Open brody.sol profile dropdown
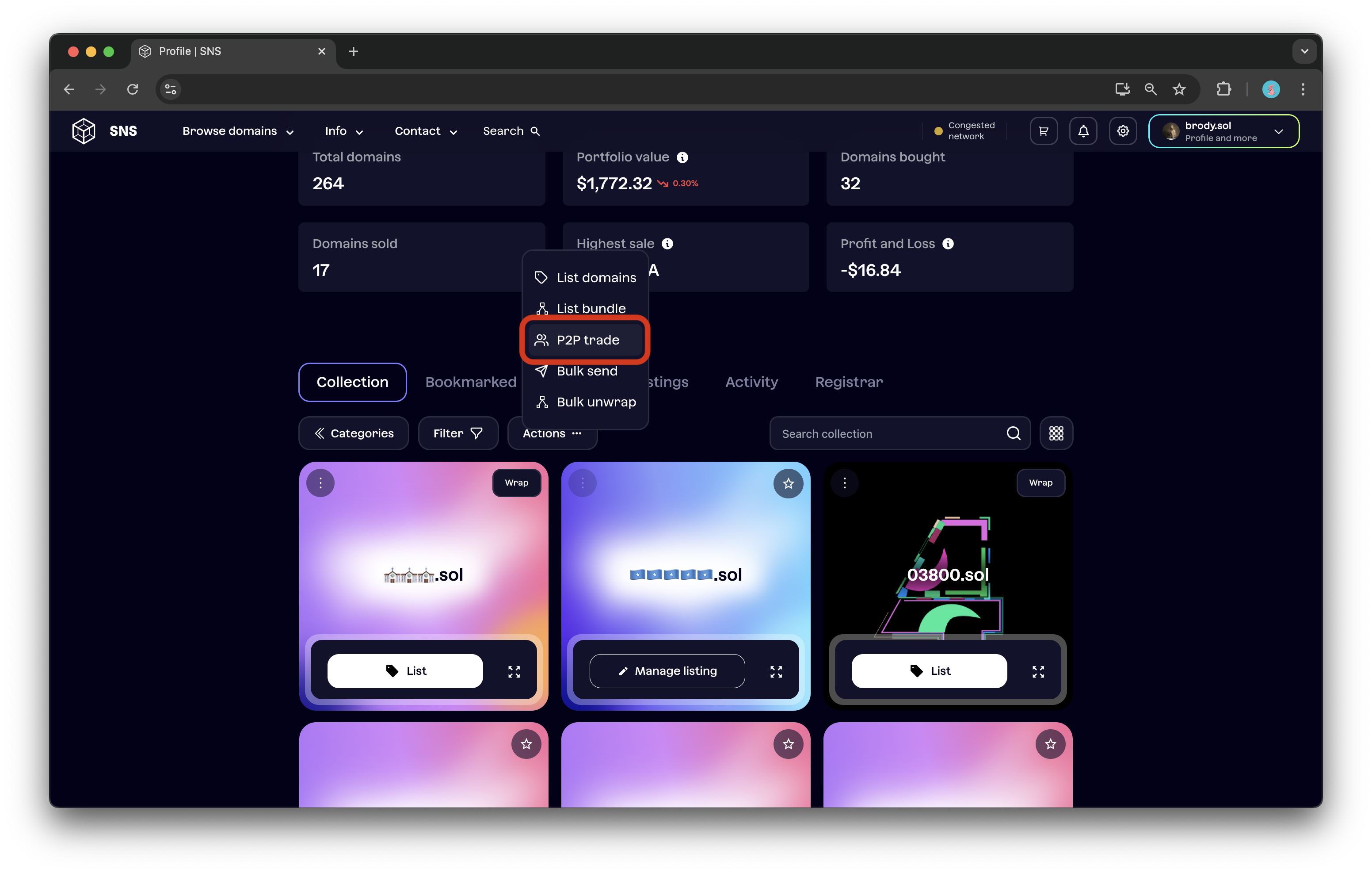Image resolution: width=1372 pixels, height=873 pixels. click(x=1223, y=131)
